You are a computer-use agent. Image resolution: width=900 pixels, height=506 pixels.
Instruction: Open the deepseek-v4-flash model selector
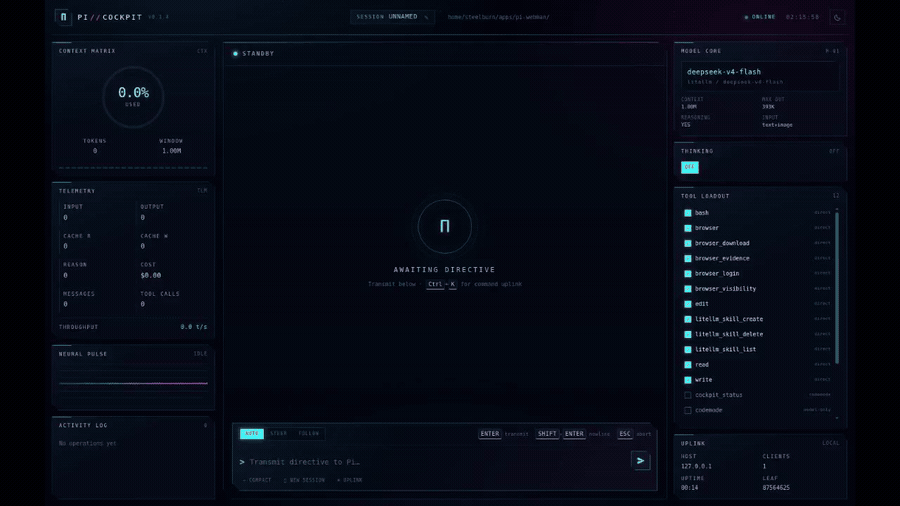760,76
